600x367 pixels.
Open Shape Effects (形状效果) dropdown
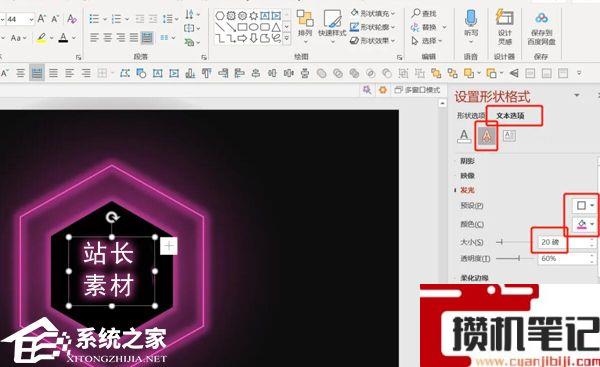click(x=373, y=40)
